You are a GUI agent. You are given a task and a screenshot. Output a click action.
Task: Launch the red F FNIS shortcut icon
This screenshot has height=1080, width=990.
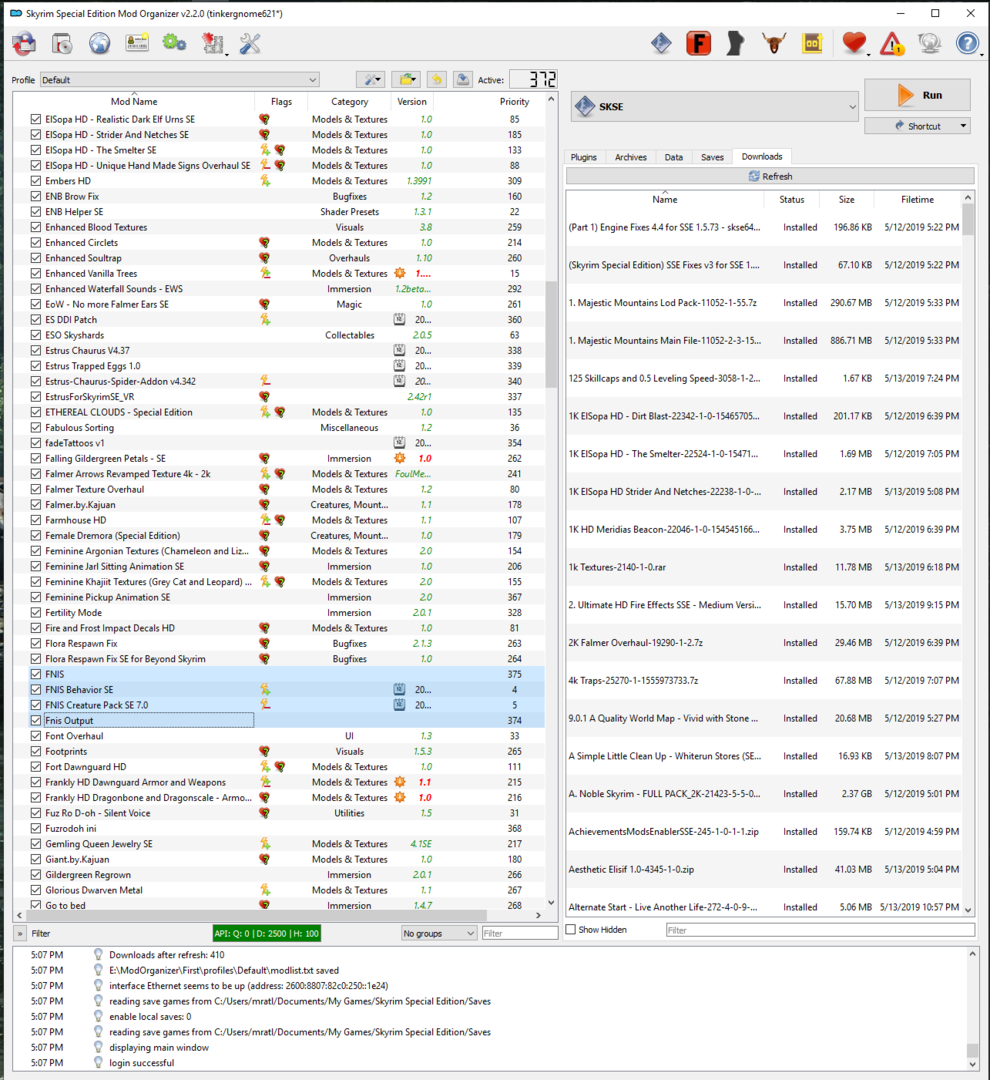pos(699,43)
